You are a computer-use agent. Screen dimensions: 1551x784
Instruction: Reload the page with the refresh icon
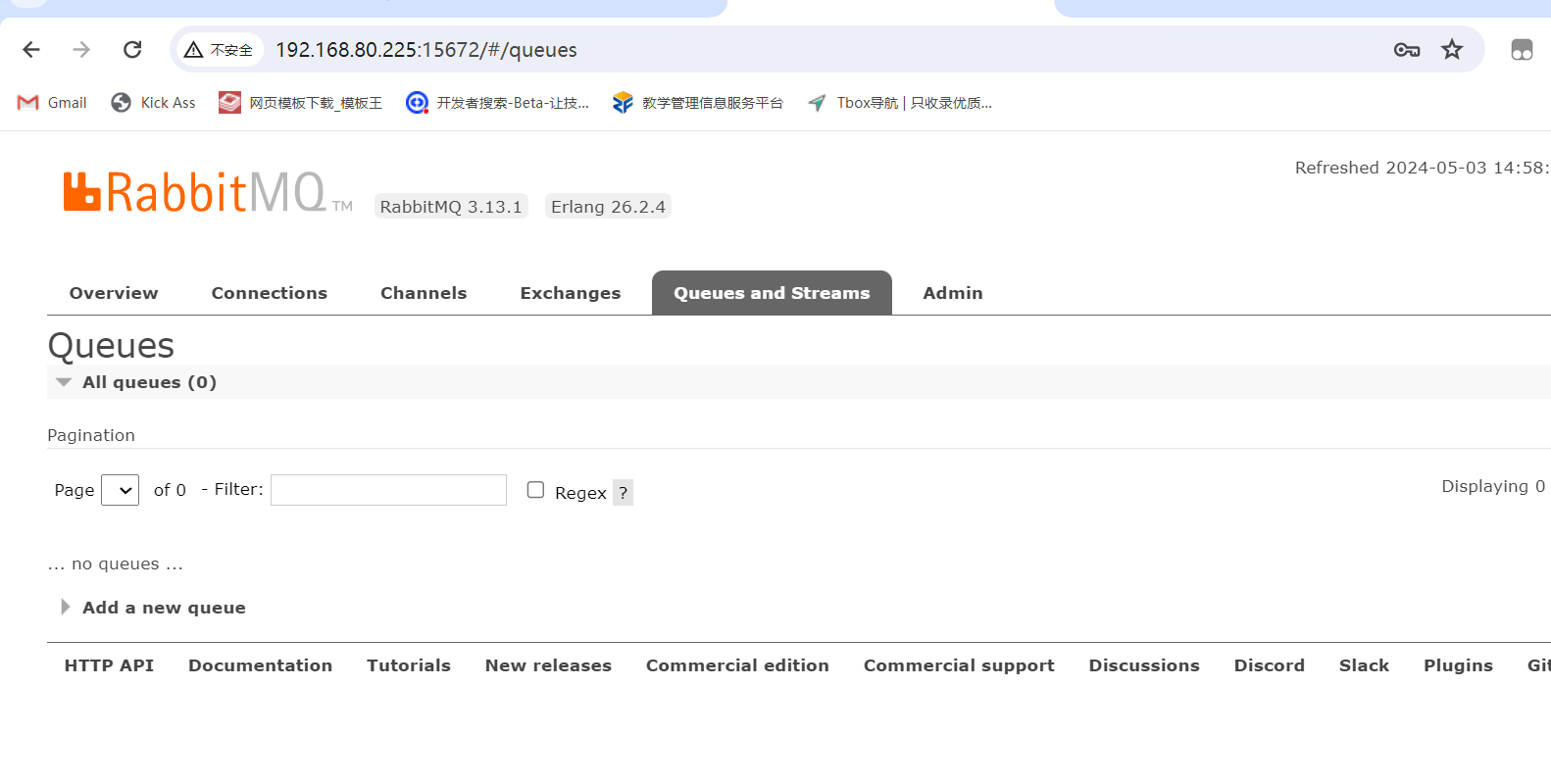(132, 50)
